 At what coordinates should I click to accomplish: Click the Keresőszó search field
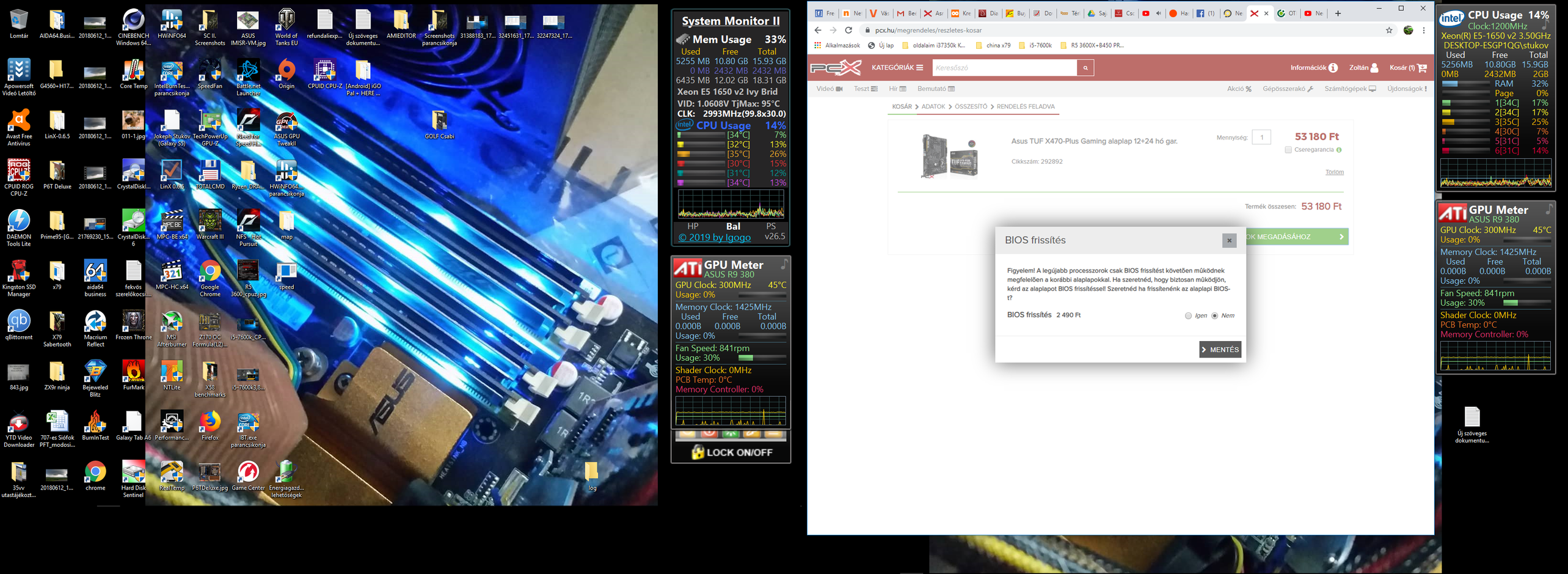1004,68
